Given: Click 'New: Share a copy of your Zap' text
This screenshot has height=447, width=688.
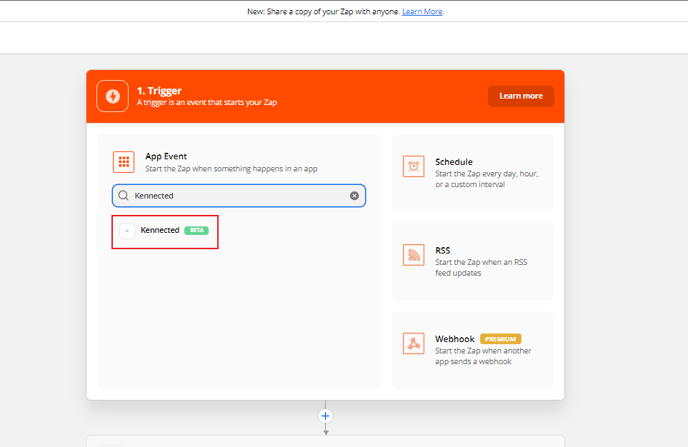Looking at the screenshot, I should pyautogui.click(x=324, y=11).
